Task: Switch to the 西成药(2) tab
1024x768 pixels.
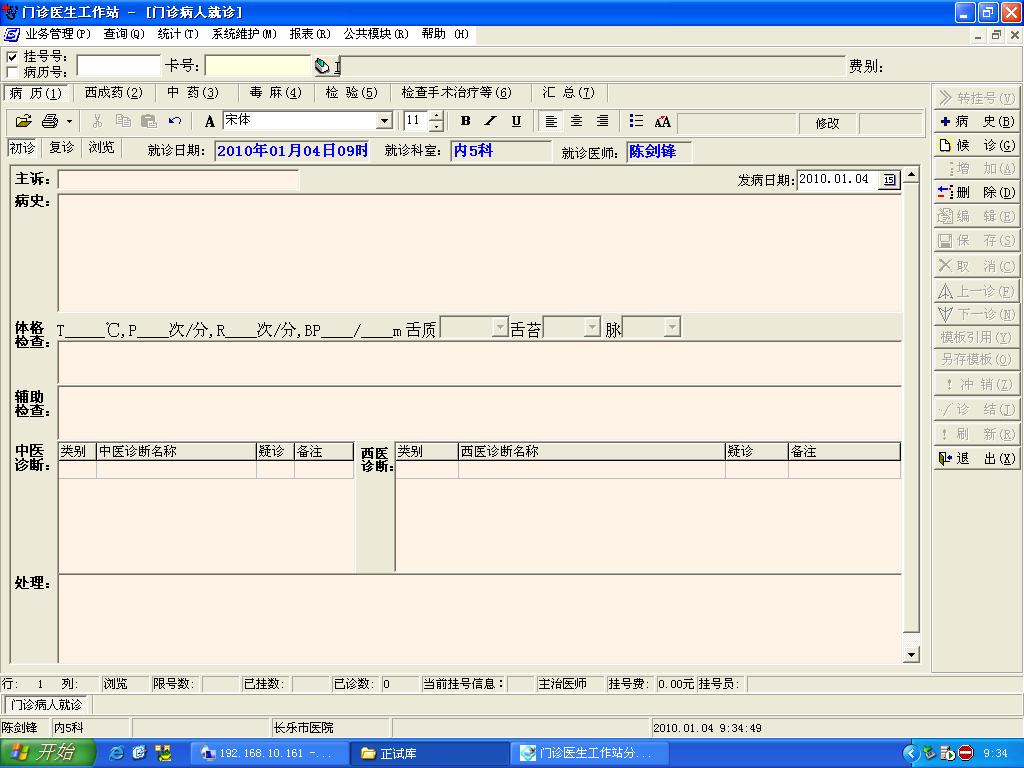Action: pyautogui.click(x=113, y=93)
